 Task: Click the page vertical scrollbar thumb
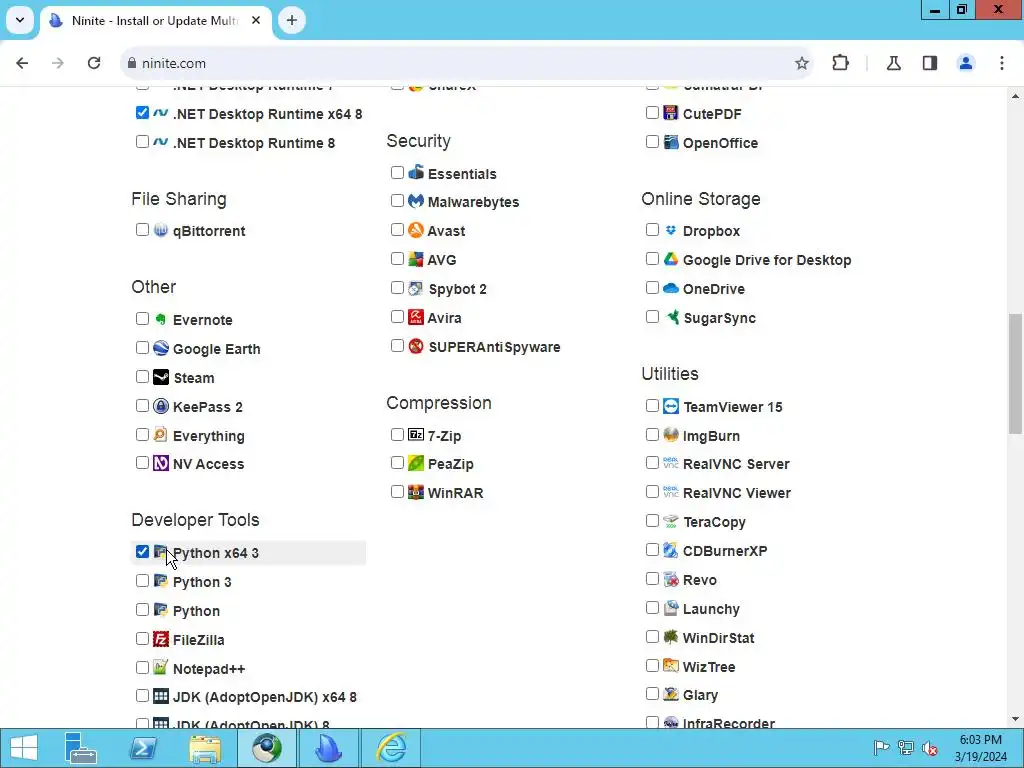tap(1015, 374)
